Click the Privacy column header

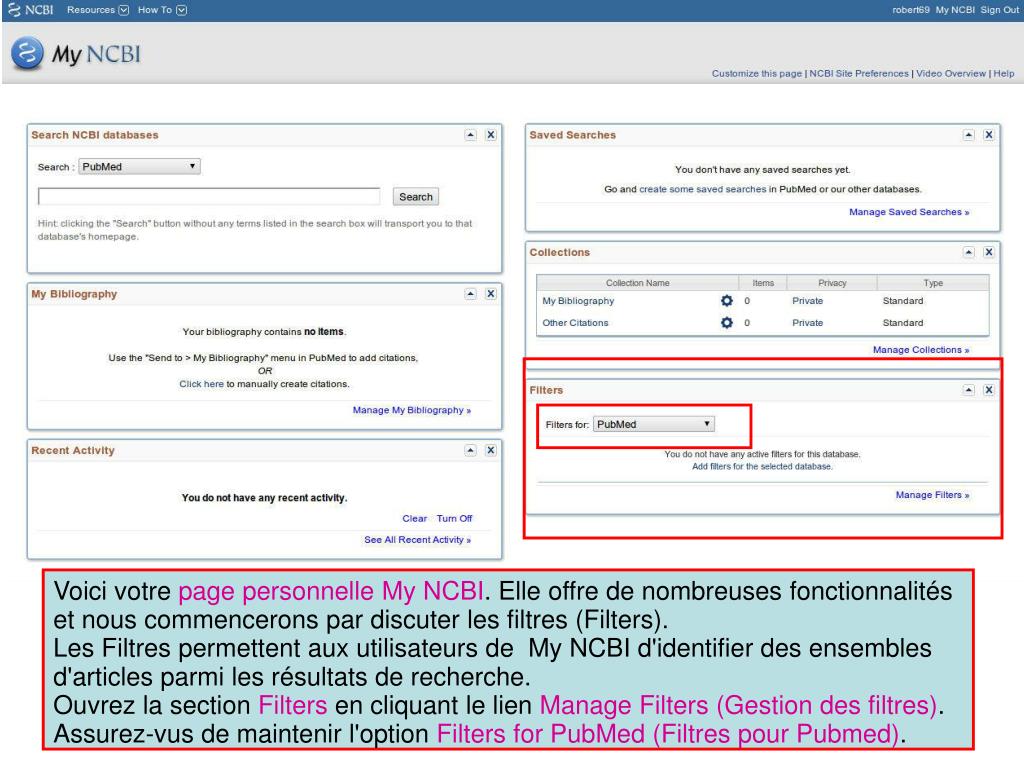click(832, 283)
